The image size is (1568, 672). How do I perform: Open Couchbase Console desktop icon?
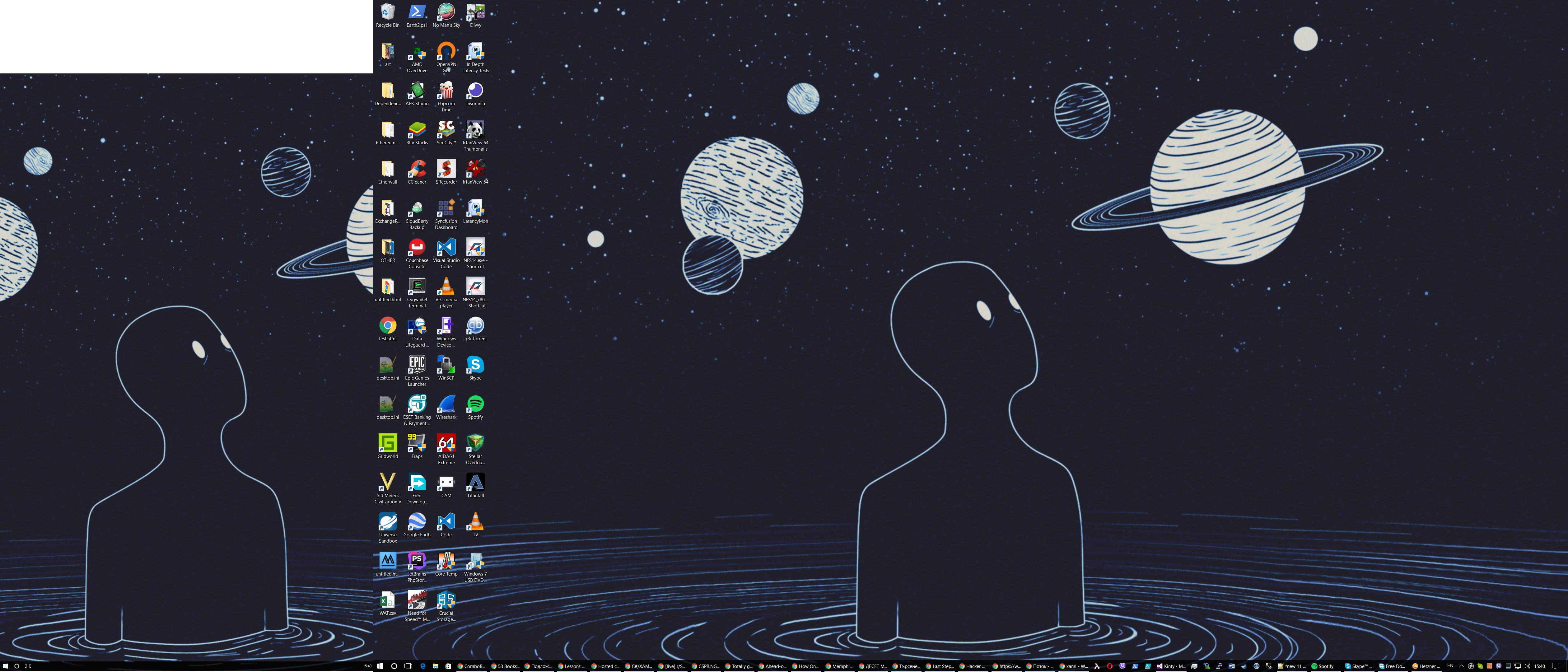pos(417,254)
